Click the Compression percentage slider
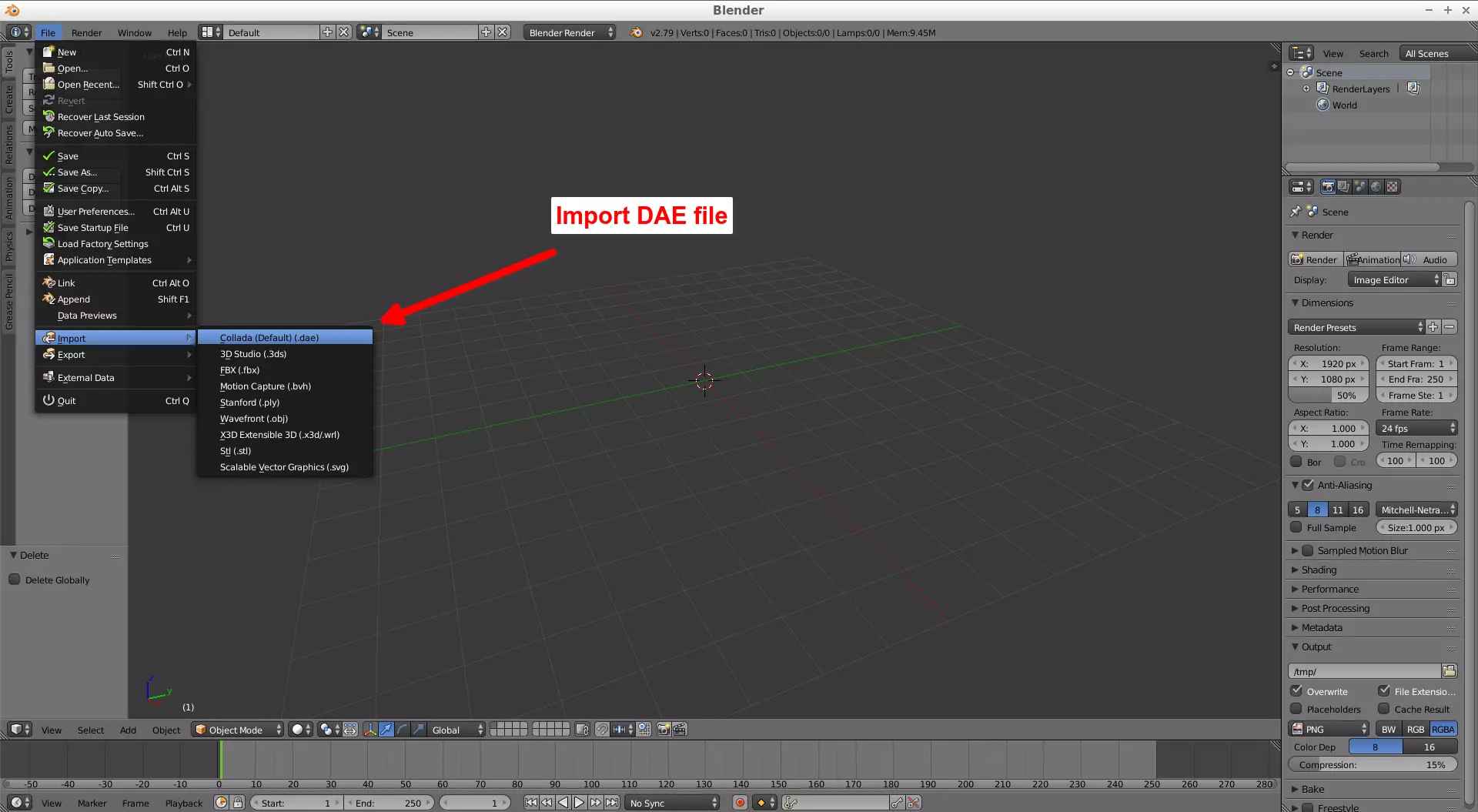 (1373, 764)
